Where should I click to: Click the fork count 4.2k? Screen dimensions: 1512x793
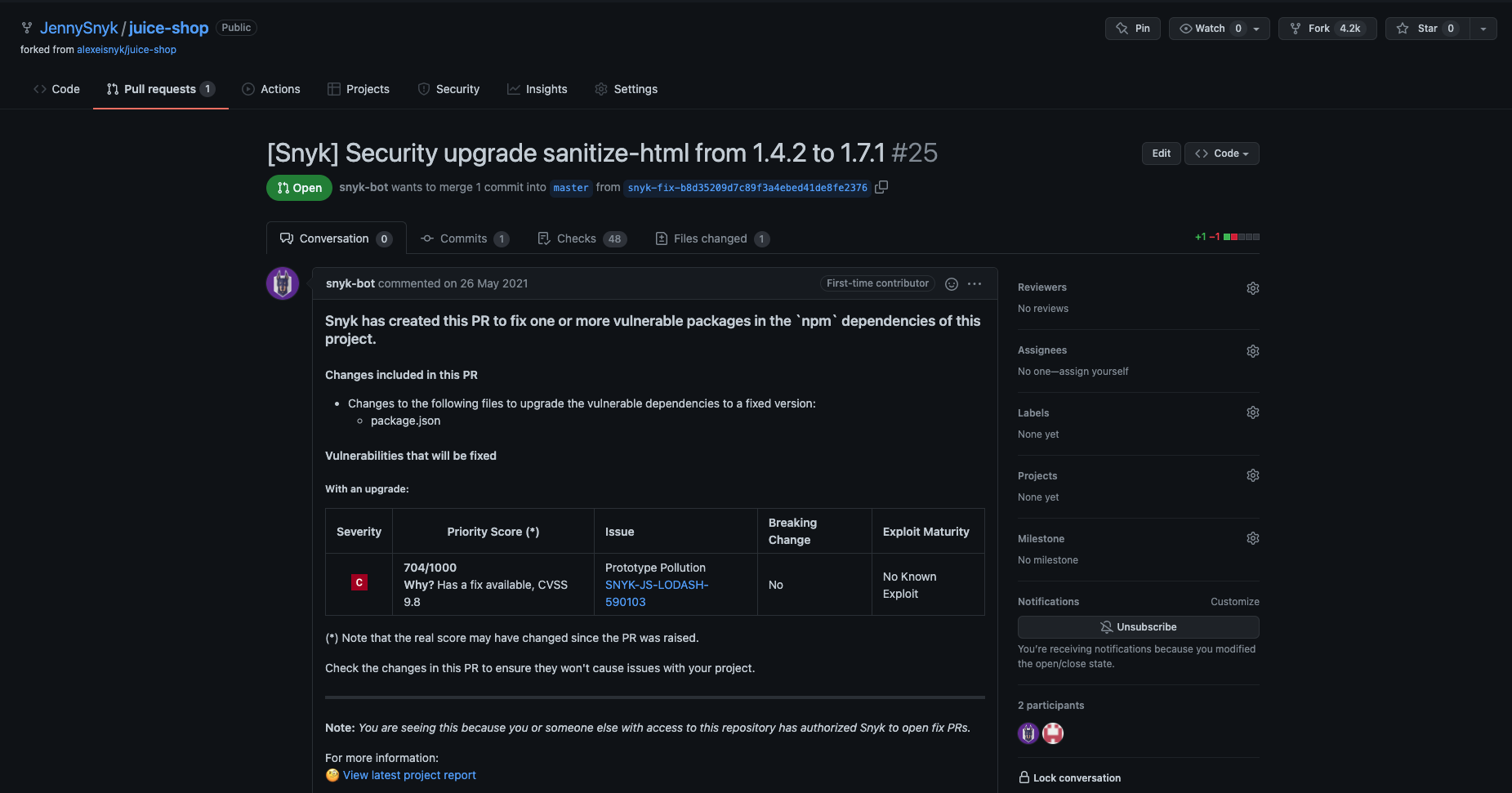point(1350,29)
